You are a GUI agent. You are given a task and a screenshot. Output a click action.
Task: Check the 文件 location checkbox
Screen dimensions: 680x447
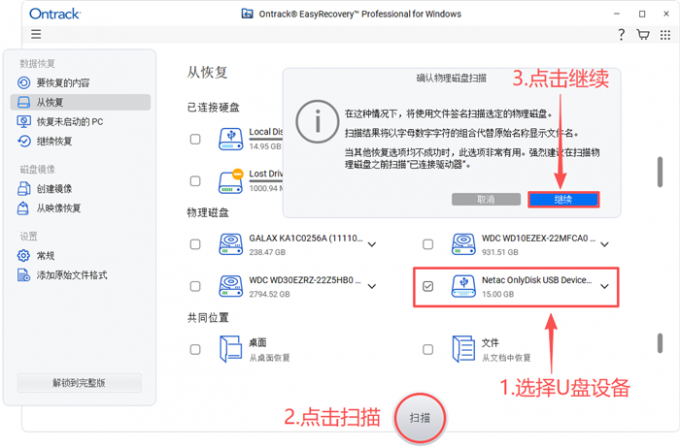[428, 349]
